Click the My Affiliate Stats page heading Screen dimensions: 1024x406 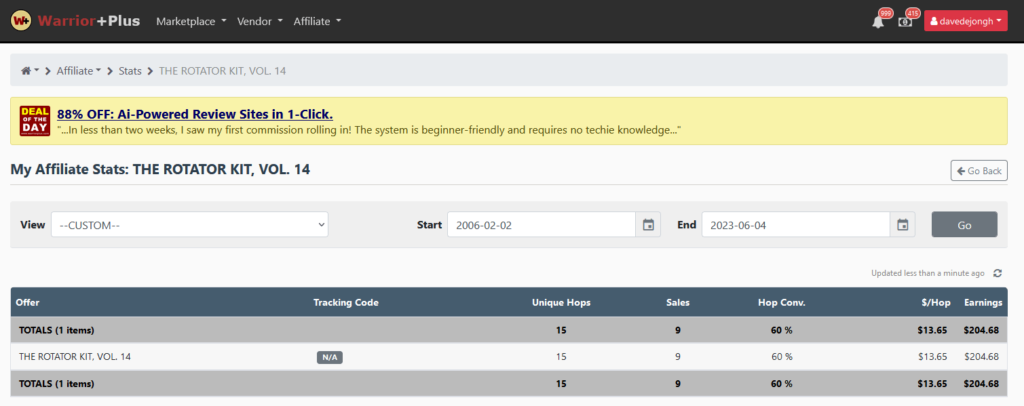(160, 170)
